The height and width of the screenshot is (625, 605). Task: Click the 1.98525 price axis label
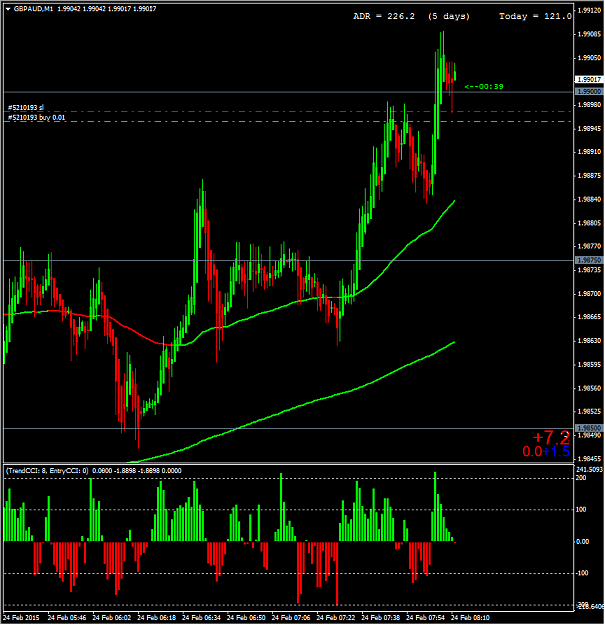589,411
